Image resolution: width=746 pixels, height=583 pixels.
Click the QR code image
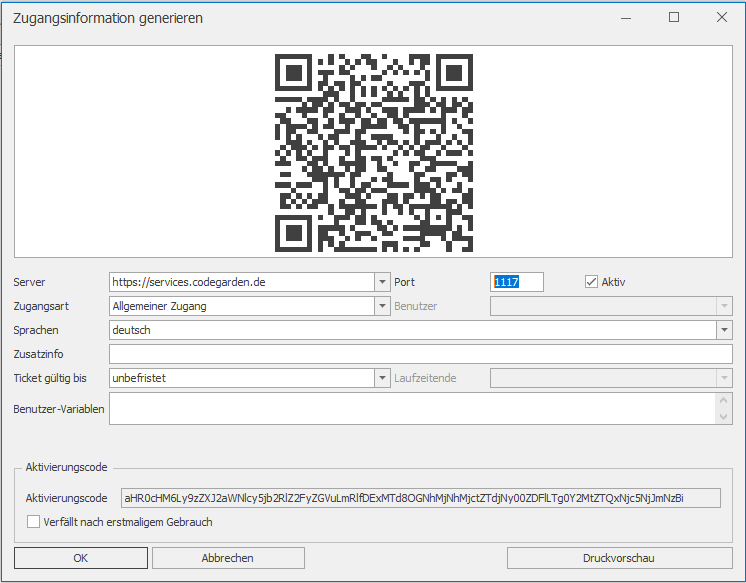coord(373,153)
